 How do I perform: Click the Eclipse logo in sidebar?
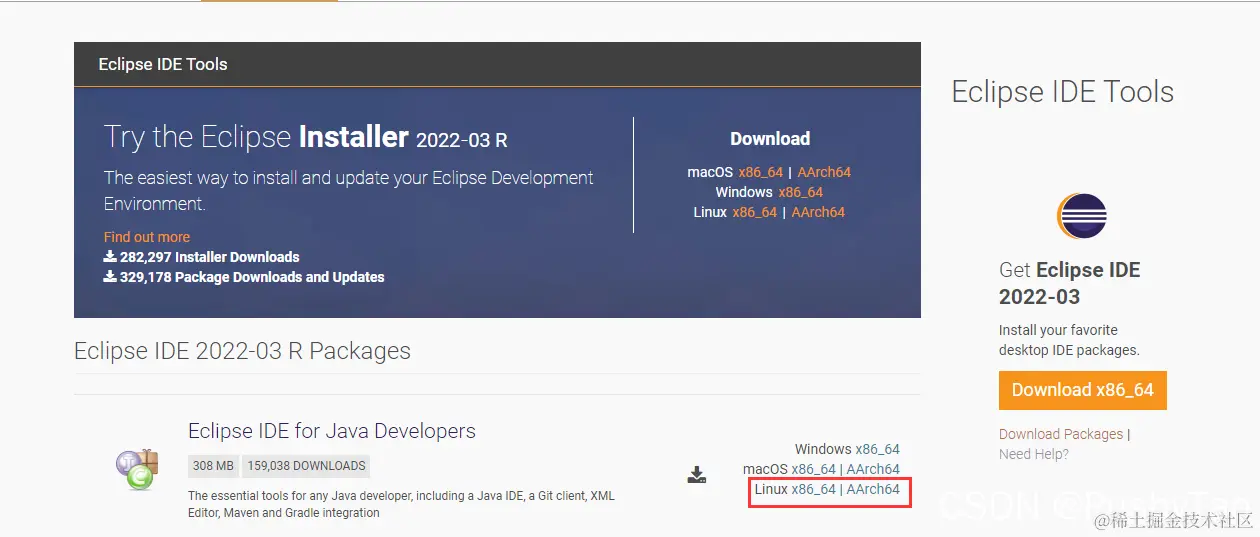(1083, 215)
